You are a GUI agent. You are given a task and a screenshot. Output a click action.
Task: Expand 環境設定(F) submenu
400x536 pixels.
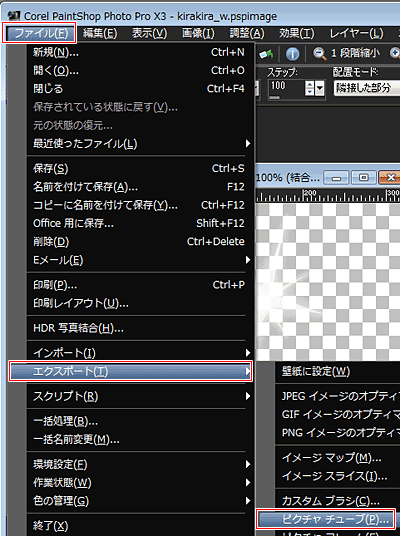[x=139, y=464]
